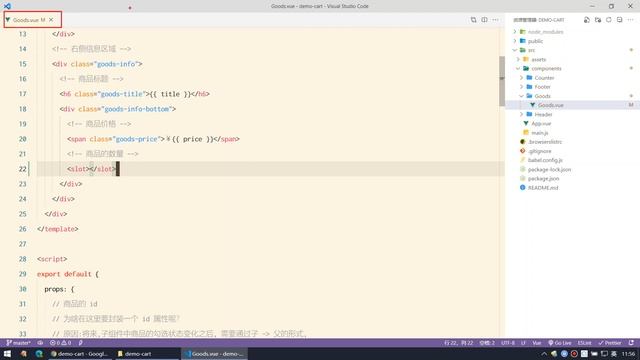Switch to the Goods.vue editor tab
The image size is (640, 360).
point(29,20)
